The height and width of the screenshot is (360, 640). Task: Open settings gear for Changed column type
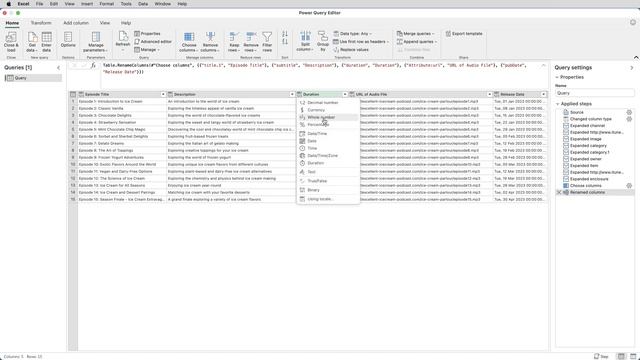click(x=629, y=119)
